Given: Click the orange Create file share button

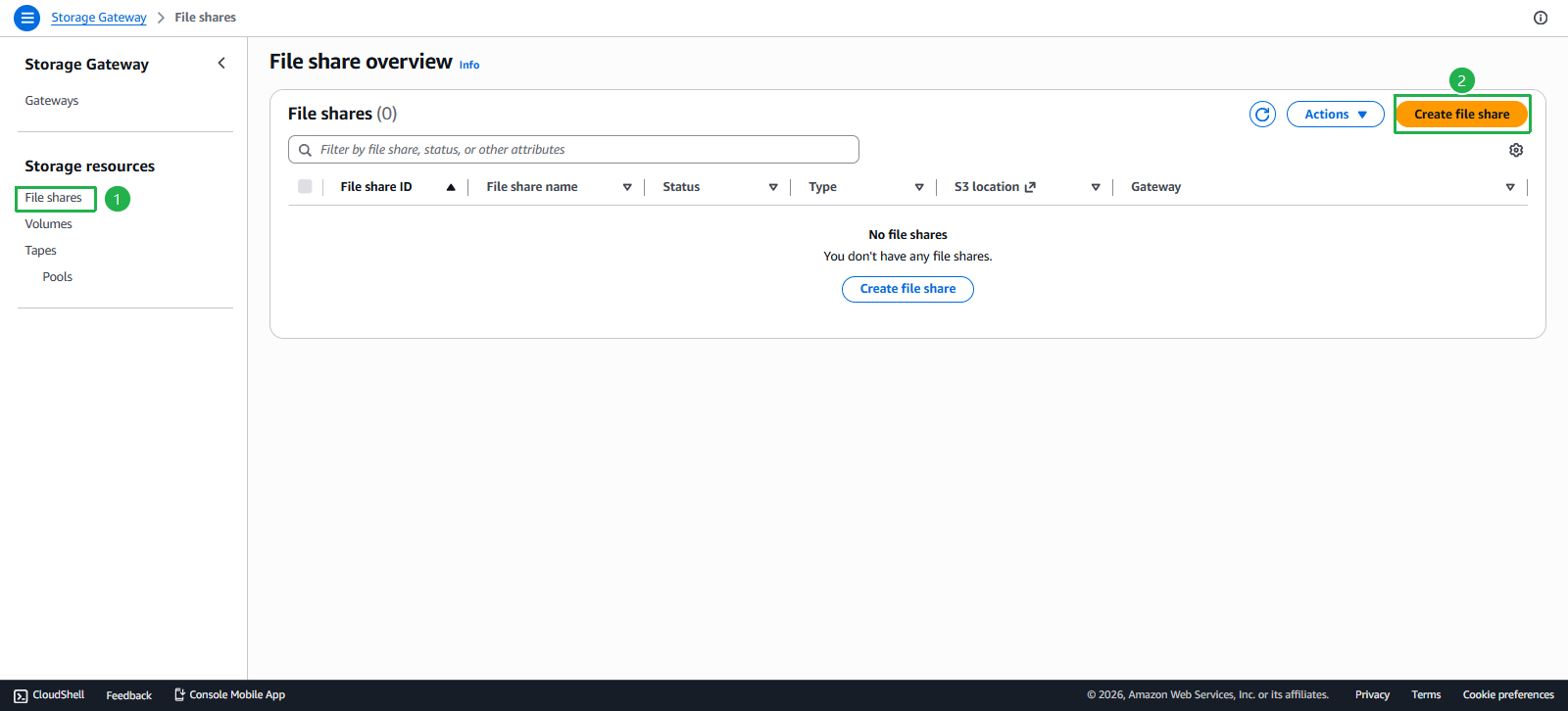Looking at the screenshot, I should 1461,115.
